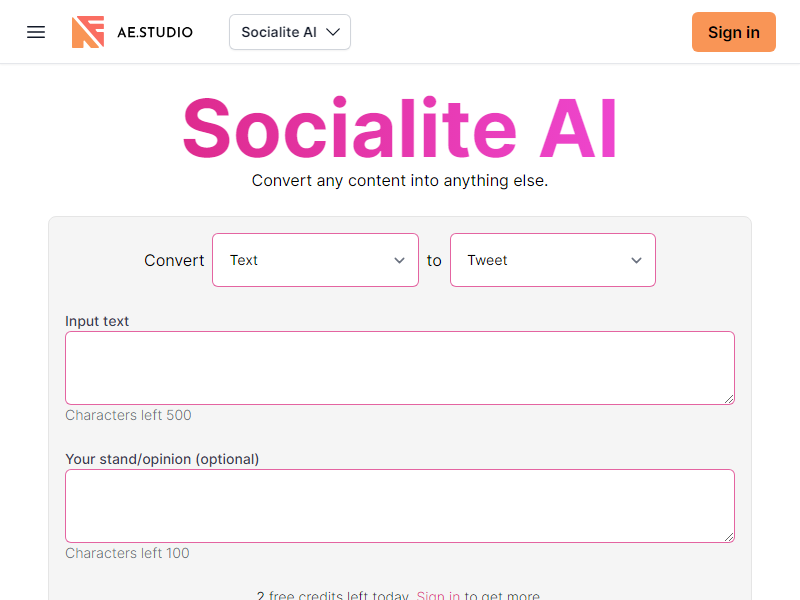Open the hamburger navigation menu
The width and height of the screenshot is (800, 600).
tap(36, 32)
